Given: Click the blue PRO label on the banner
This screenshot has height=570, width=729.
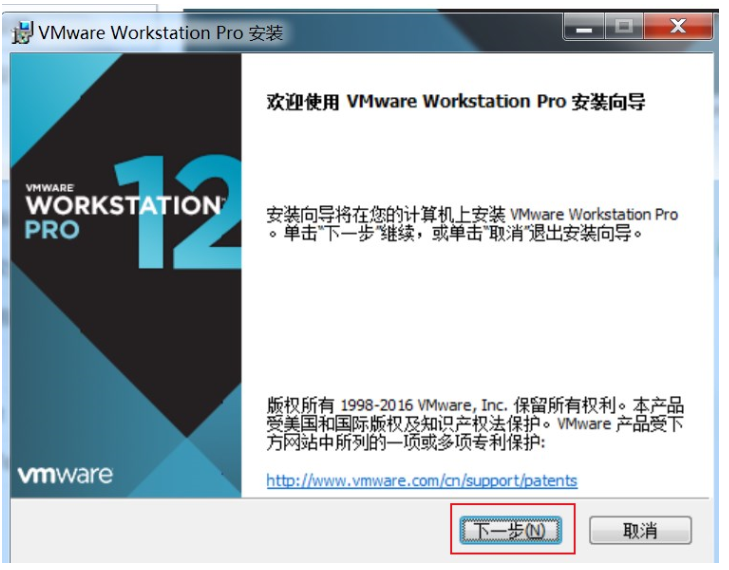Looking at the screenshot, I should [x=52, y=230].
